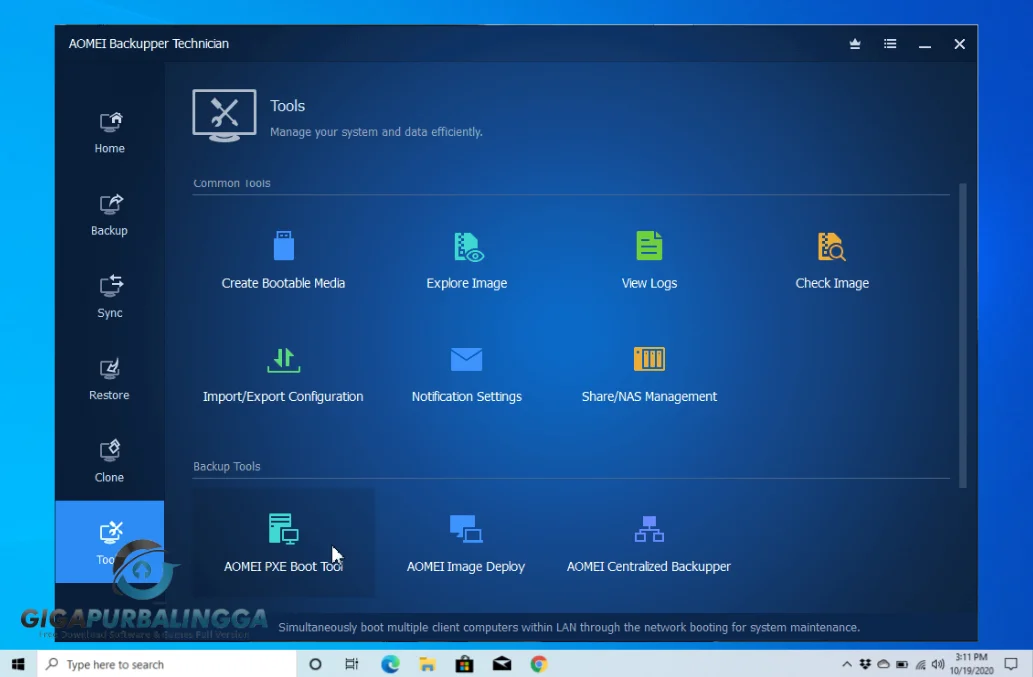Open the Windows Start menu
This screenshot has height=677, width=1033.
coord(18,664)
